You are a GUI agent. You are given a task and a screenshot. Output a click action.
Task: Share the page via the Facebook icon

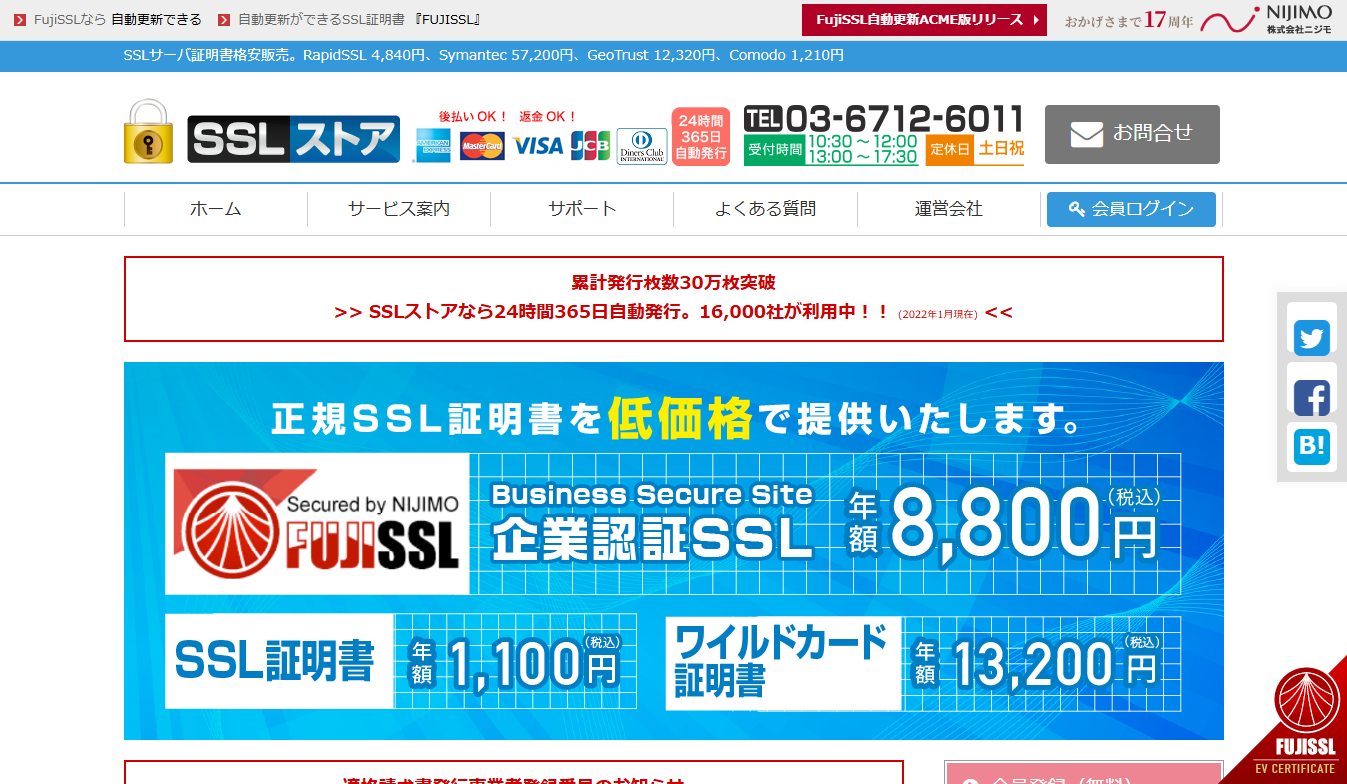(x=1311, y=397)
